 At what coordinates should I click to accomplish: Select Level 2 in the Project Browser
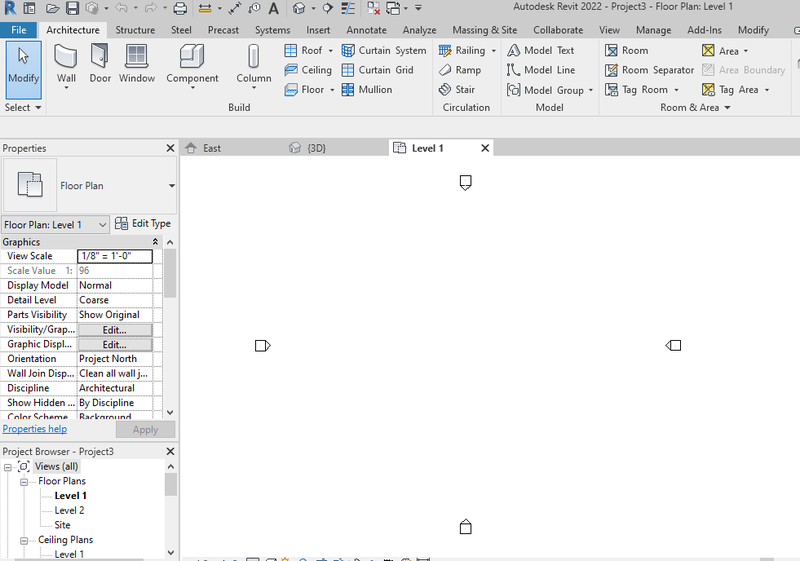pos(69,511)
